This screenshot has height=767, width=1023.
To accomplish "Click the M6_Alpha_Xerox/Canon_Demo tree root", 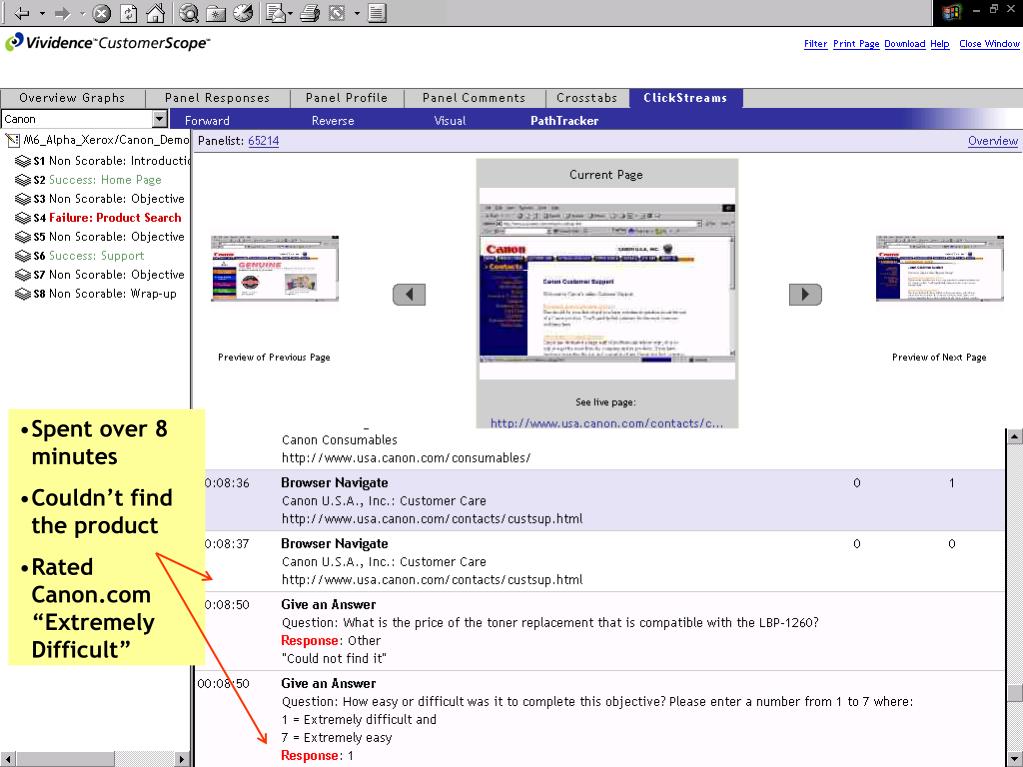I will click(106, 140).
